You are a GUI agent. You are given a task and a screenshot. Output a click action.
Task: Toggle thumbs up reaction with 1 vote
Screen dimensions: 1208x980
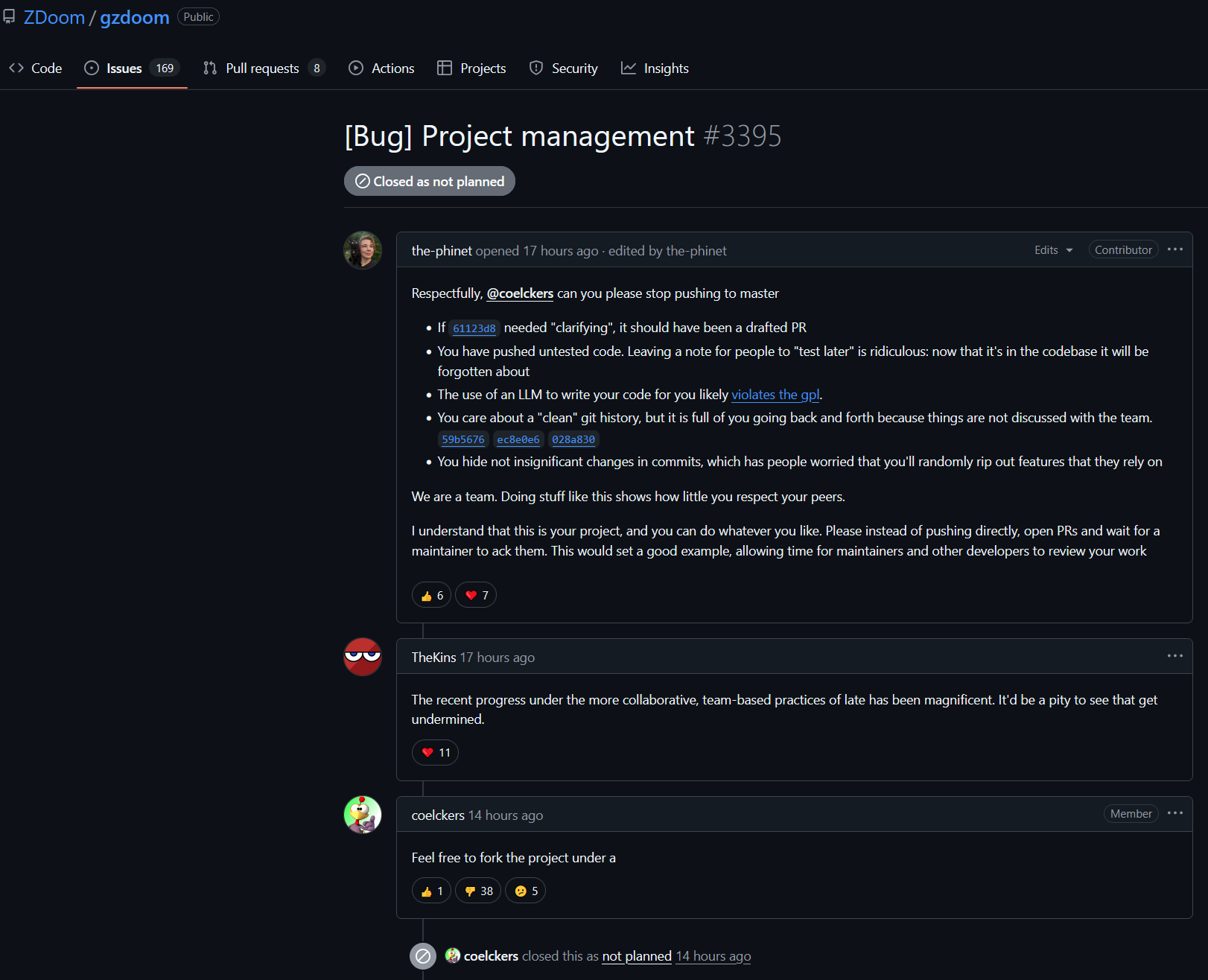point(431,891)
